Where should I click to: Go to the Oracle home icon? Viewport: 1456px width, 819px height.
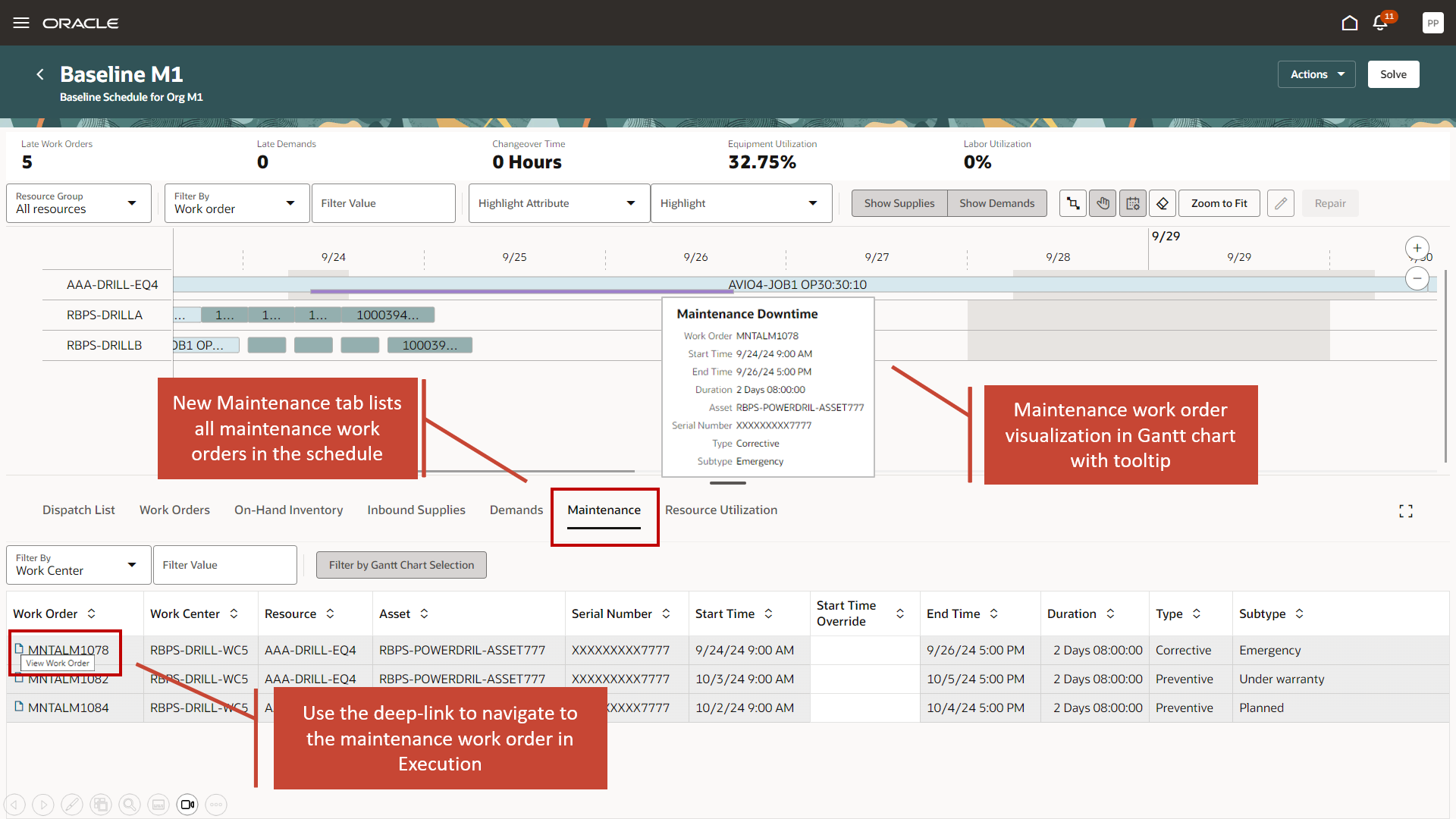1350,23
